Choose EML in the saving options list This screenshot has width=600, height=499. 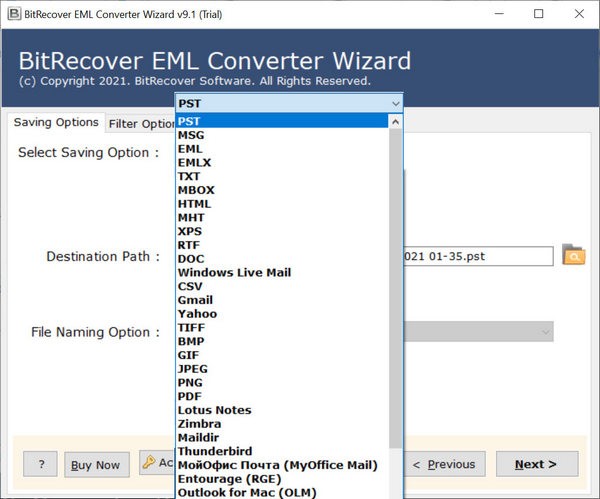[x=282, y=149]
